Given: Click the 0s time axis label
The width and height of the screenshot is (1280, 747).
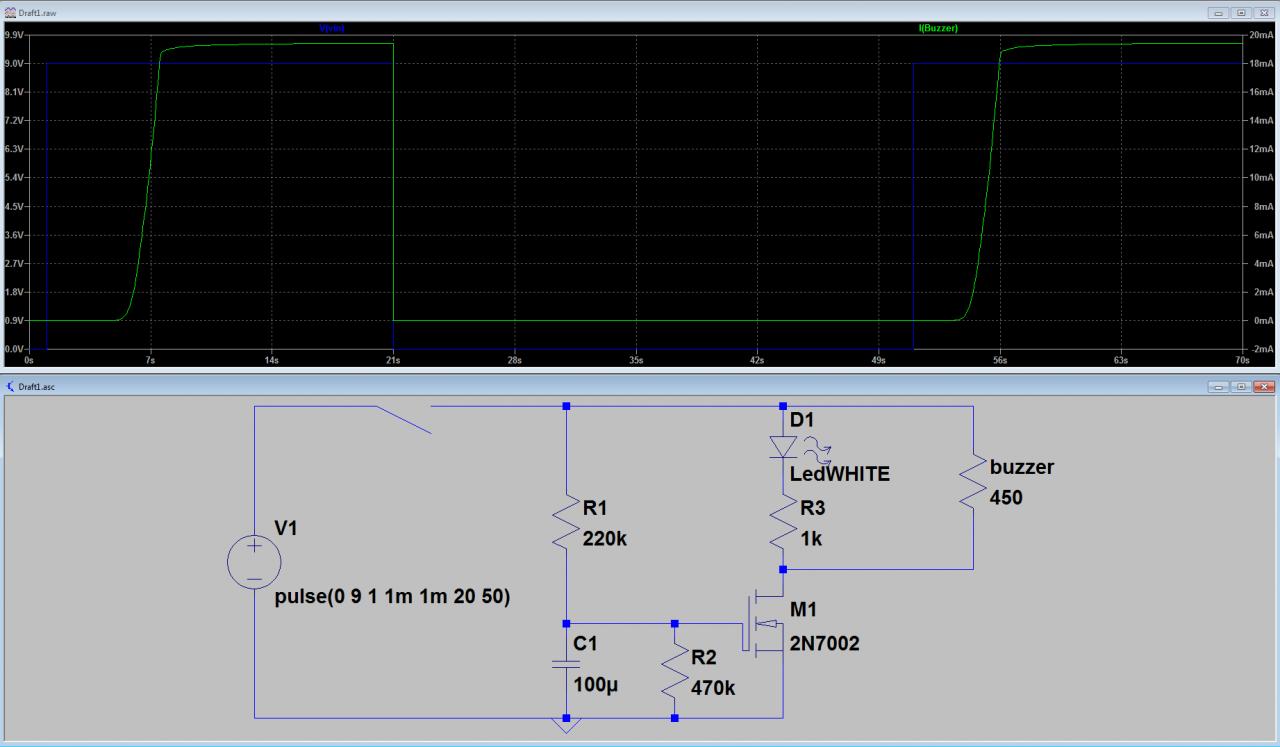Looking at the screenshot, I should [x=29, y=360].
